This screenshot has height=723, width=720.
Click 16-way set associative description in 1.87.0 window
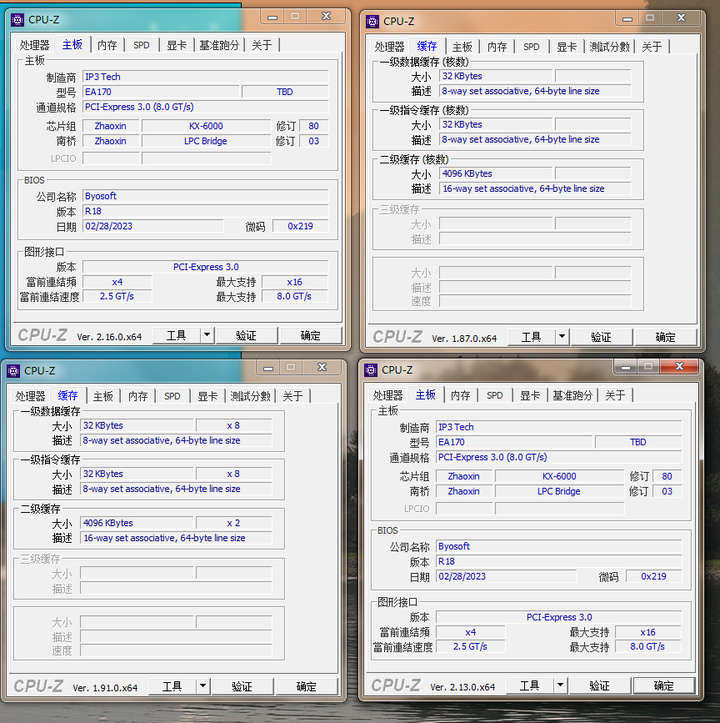tap(535, 189)
